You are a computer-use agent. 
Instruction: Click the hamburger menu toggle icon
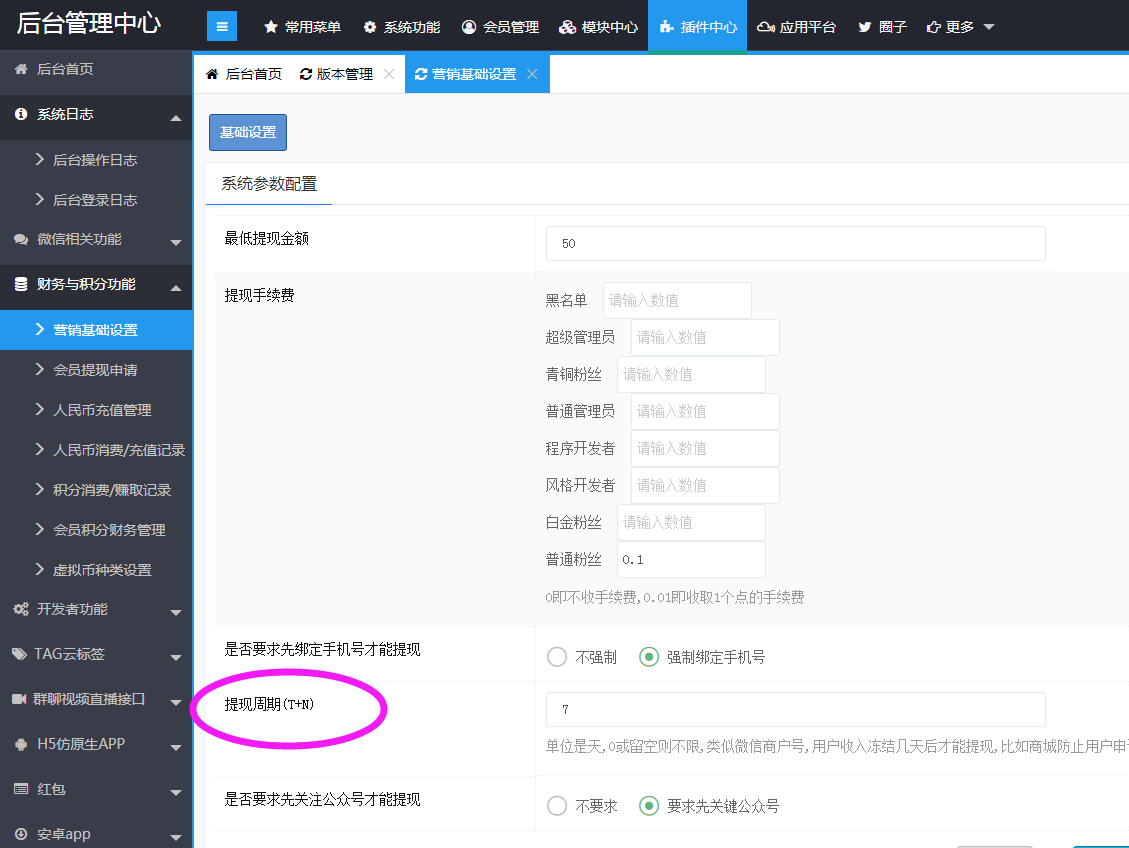[222, 27]
